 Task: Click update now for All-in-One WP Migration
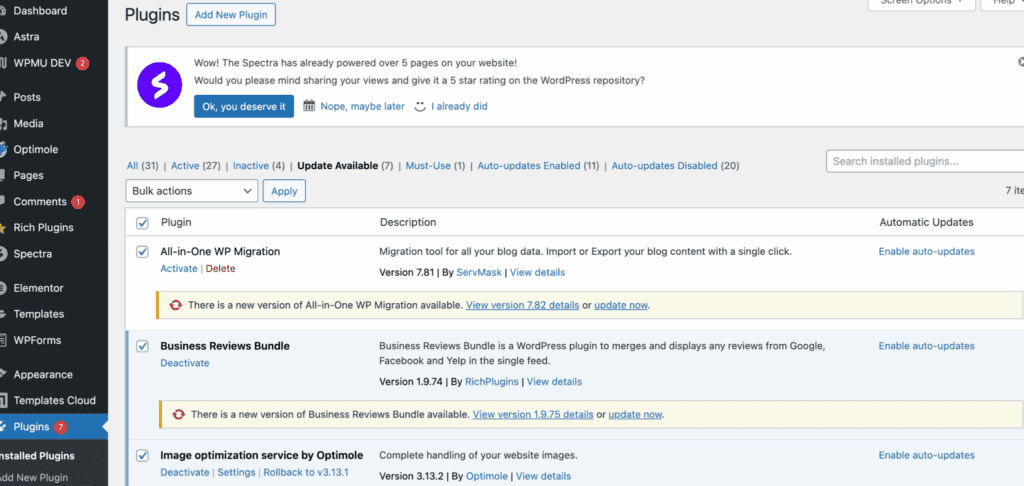point(621,305)
